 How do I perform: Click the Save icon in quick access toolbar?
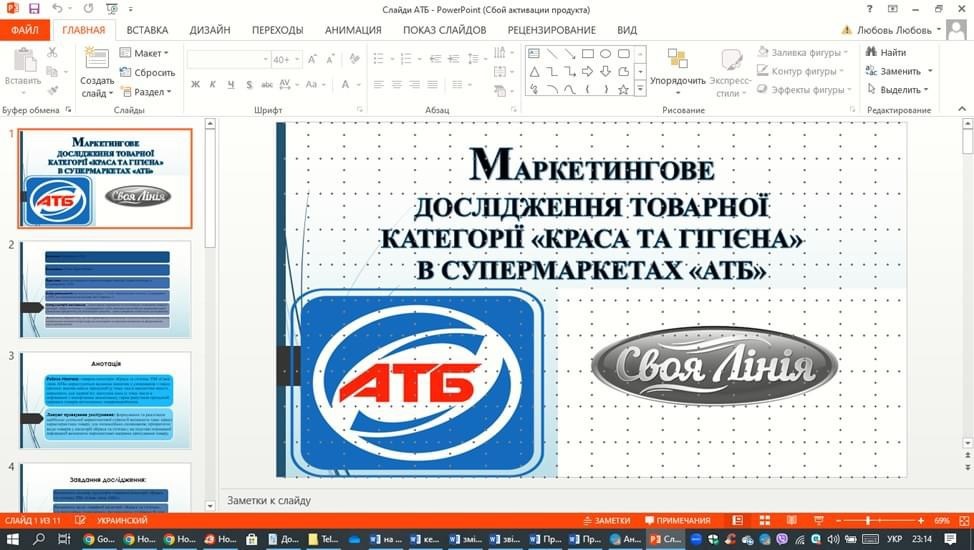click(33, 9)
